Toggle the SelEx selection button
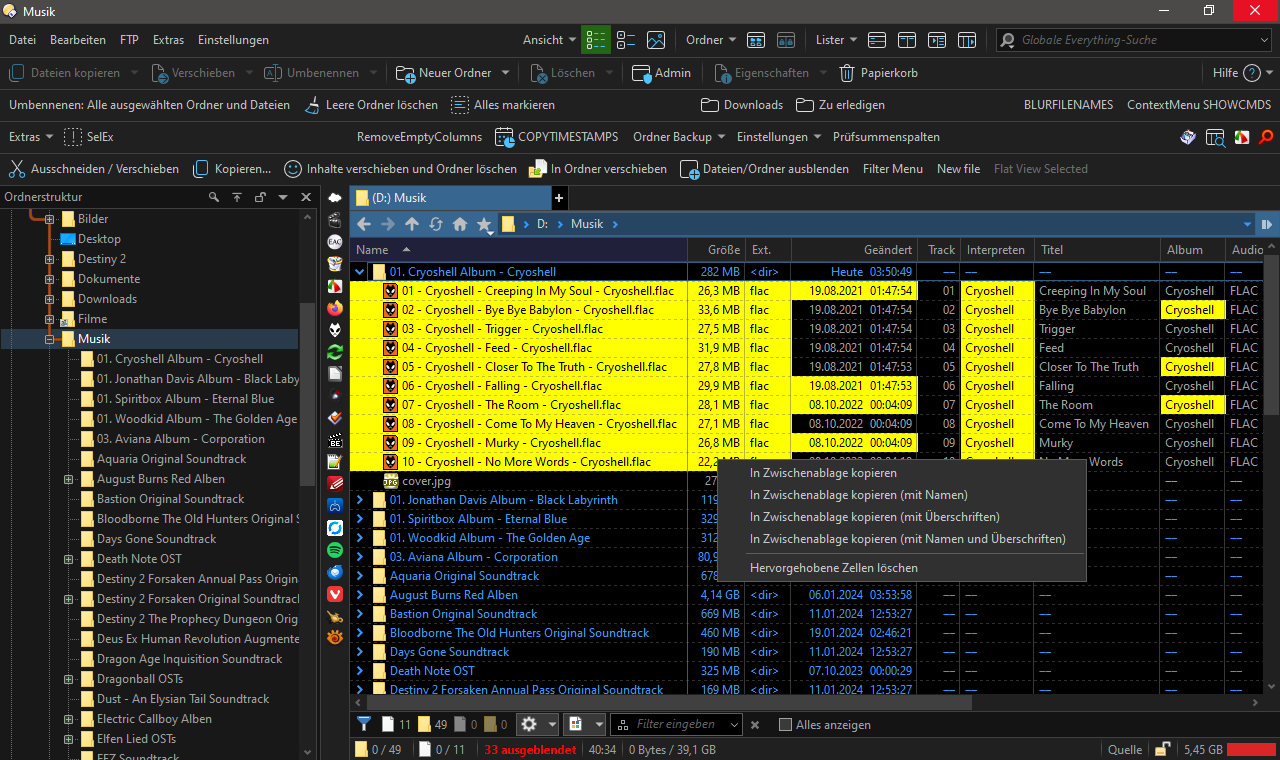The image size is (1280, 760). click(88, 137)
